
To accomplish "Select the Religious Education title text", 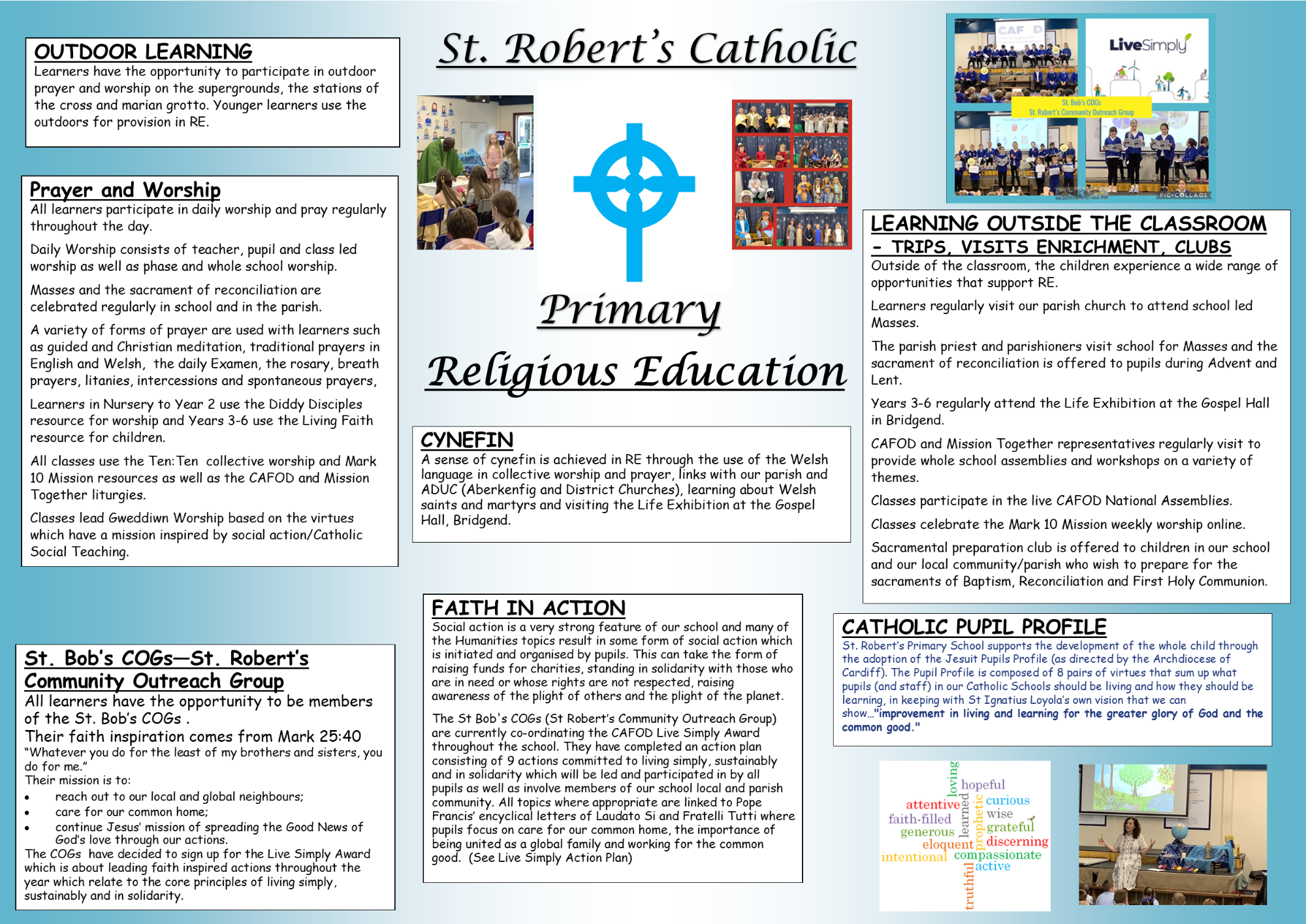I will coord(637,372).
